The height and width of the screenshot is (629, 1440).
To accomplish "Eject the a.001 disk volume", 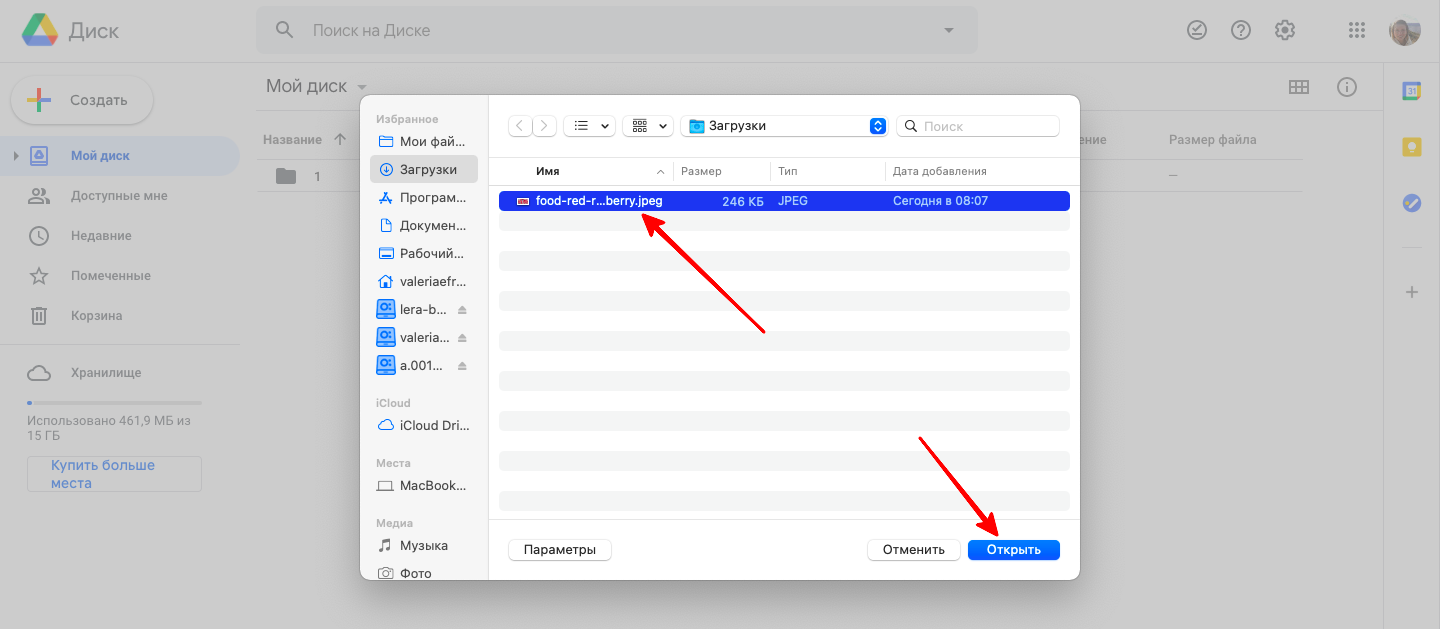I will pos(462,366).
